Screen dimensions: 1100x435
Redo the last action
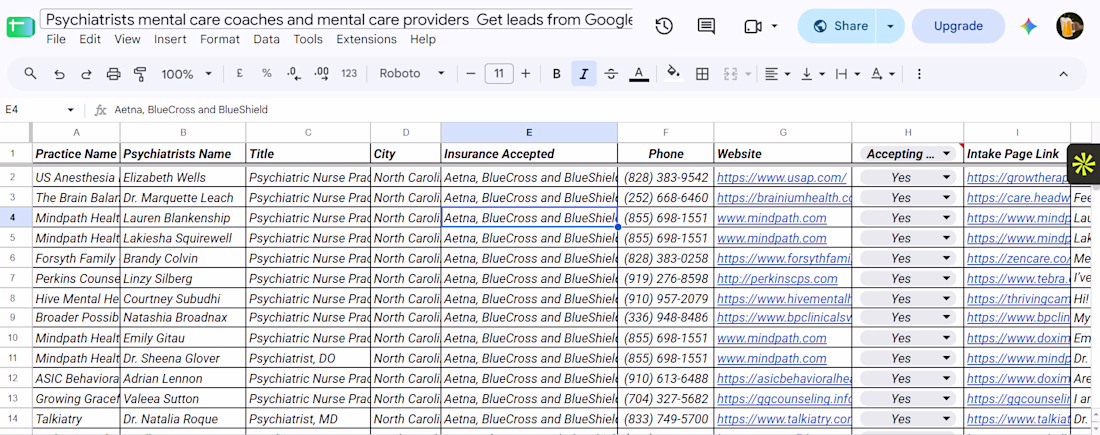pos(86,74)
